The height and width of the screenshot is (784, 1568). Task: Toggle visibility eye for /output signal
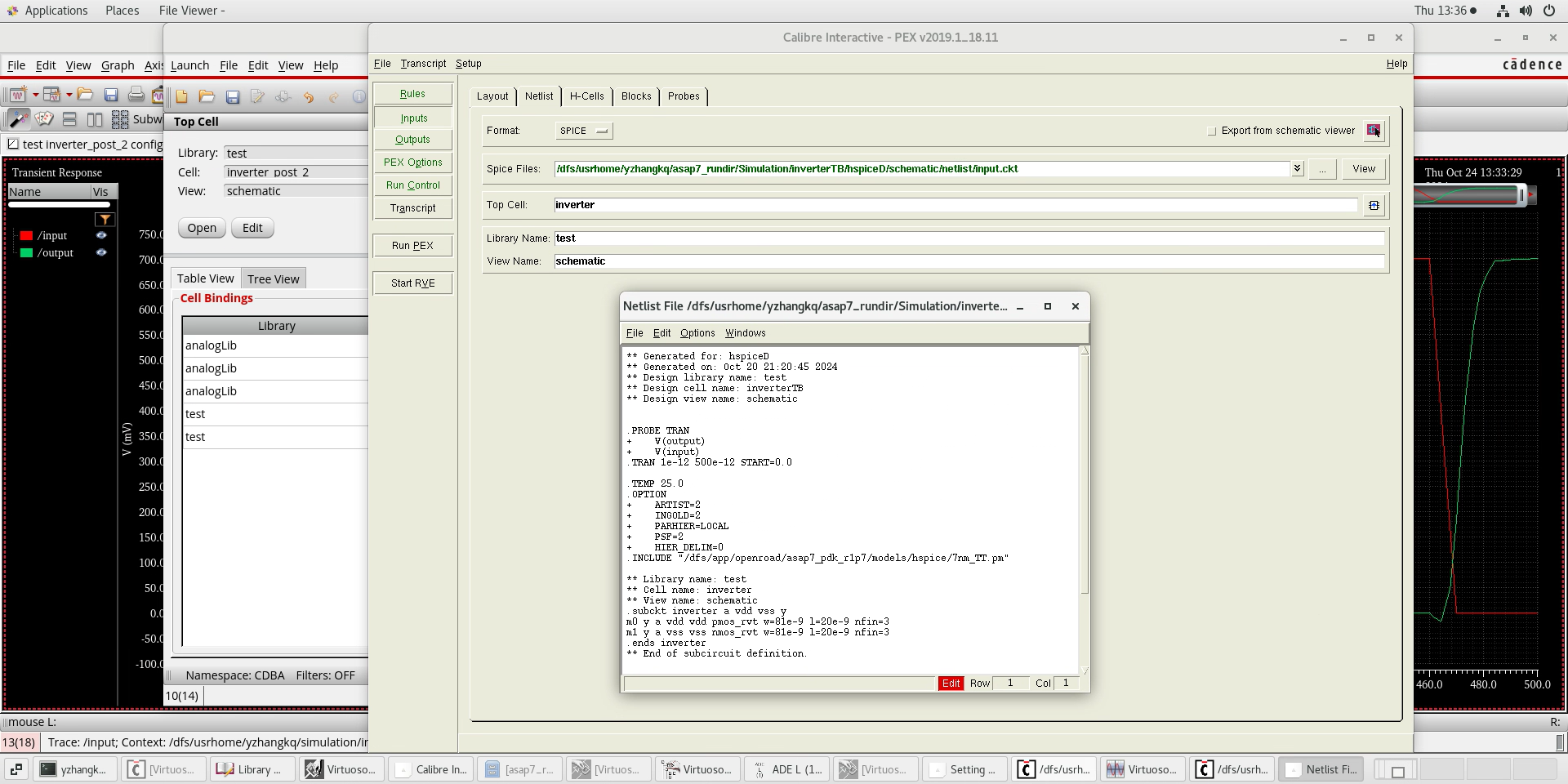101,252
